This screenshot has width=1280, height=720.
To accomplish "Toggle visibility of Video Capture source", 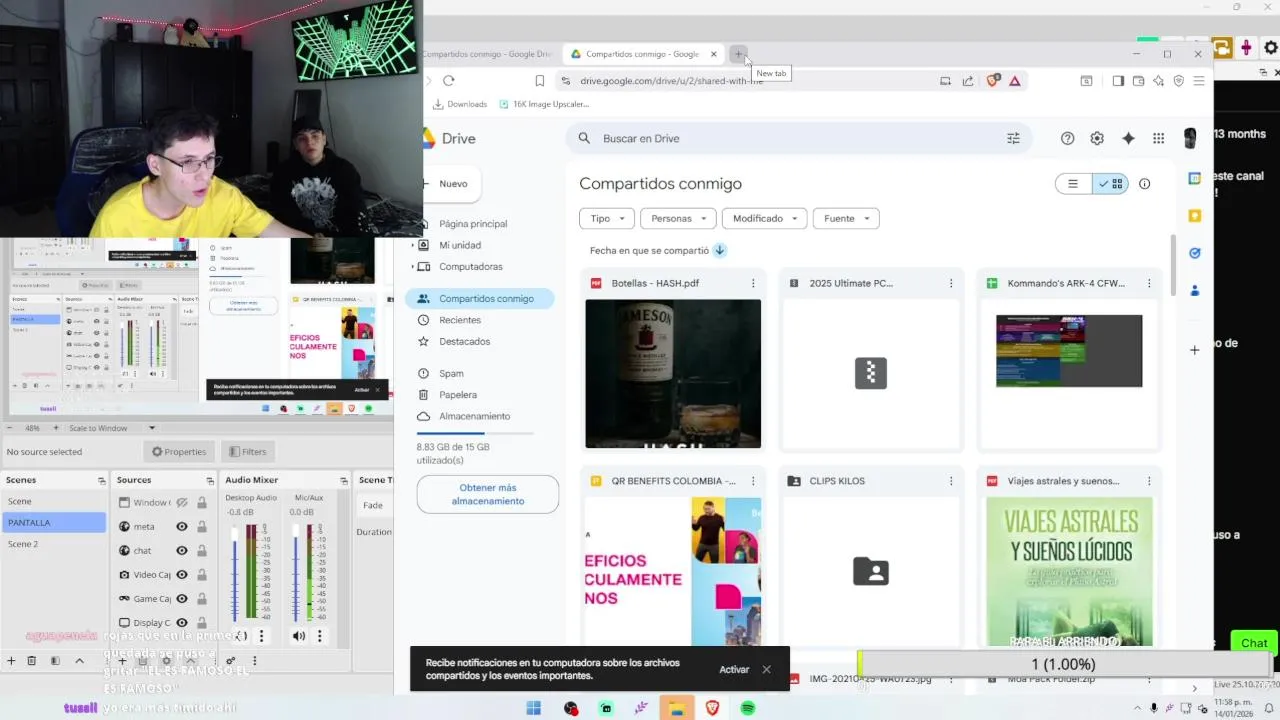I will coord(182,575).
